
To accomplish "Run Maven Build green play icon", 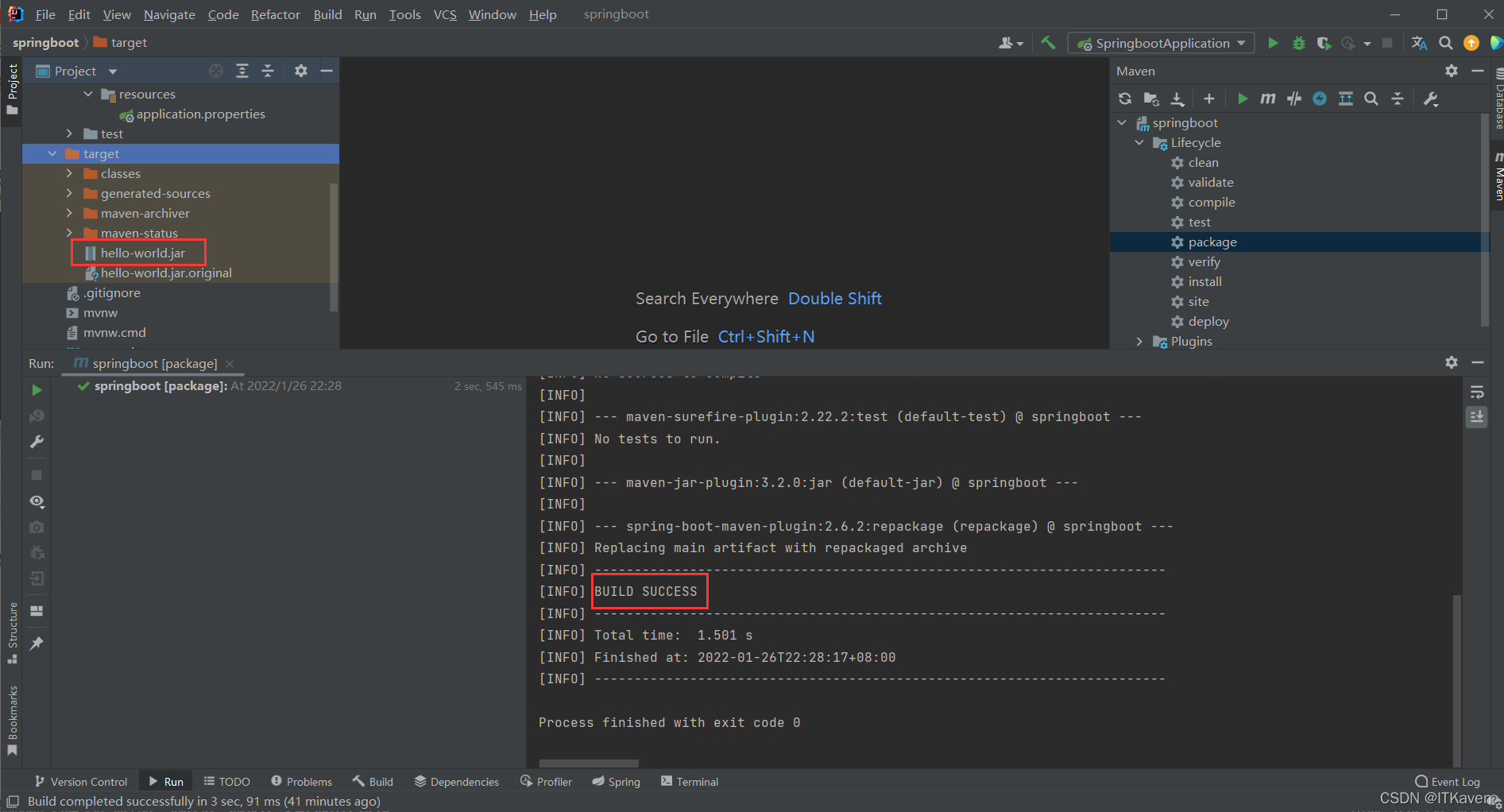I will point(1243,99).
